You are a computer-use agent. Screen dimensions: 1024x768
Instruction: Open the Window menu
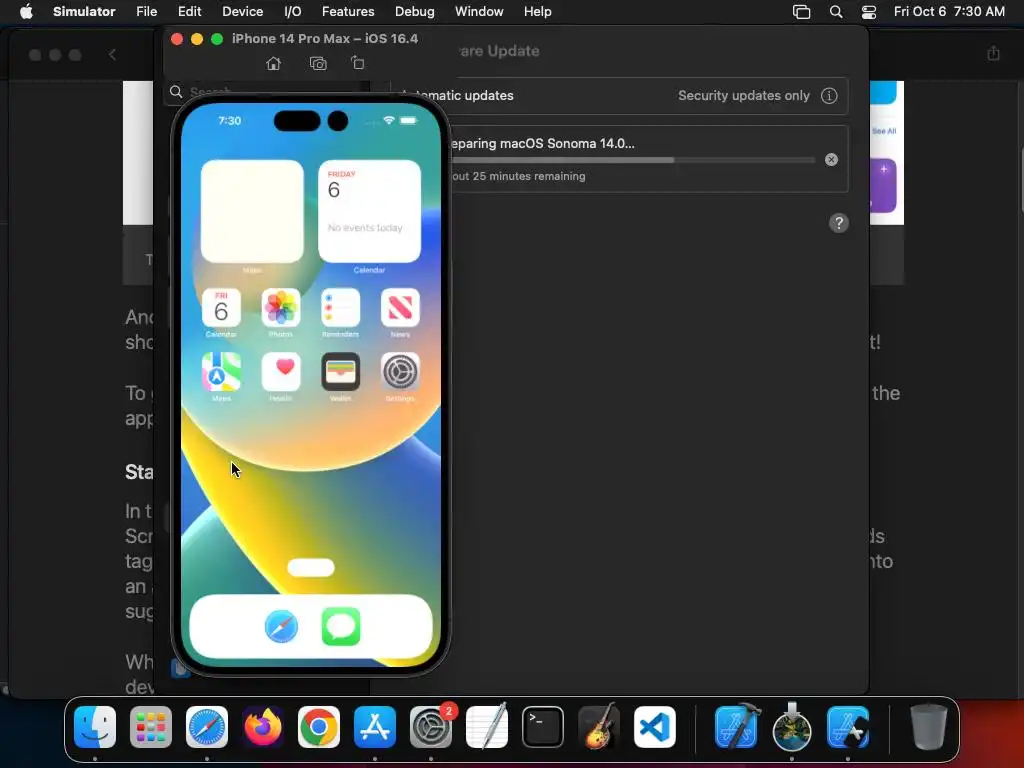pos(479,12)
